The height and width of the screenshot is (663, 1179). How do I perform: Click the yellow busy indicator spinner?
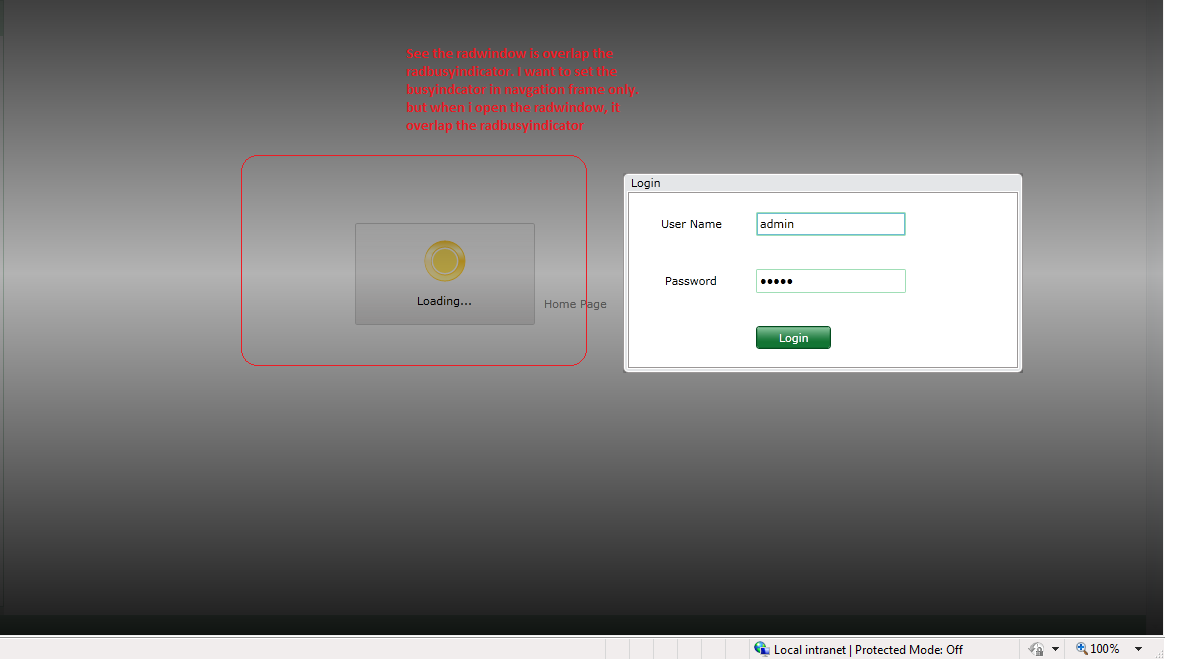click(x=444, y=261)
